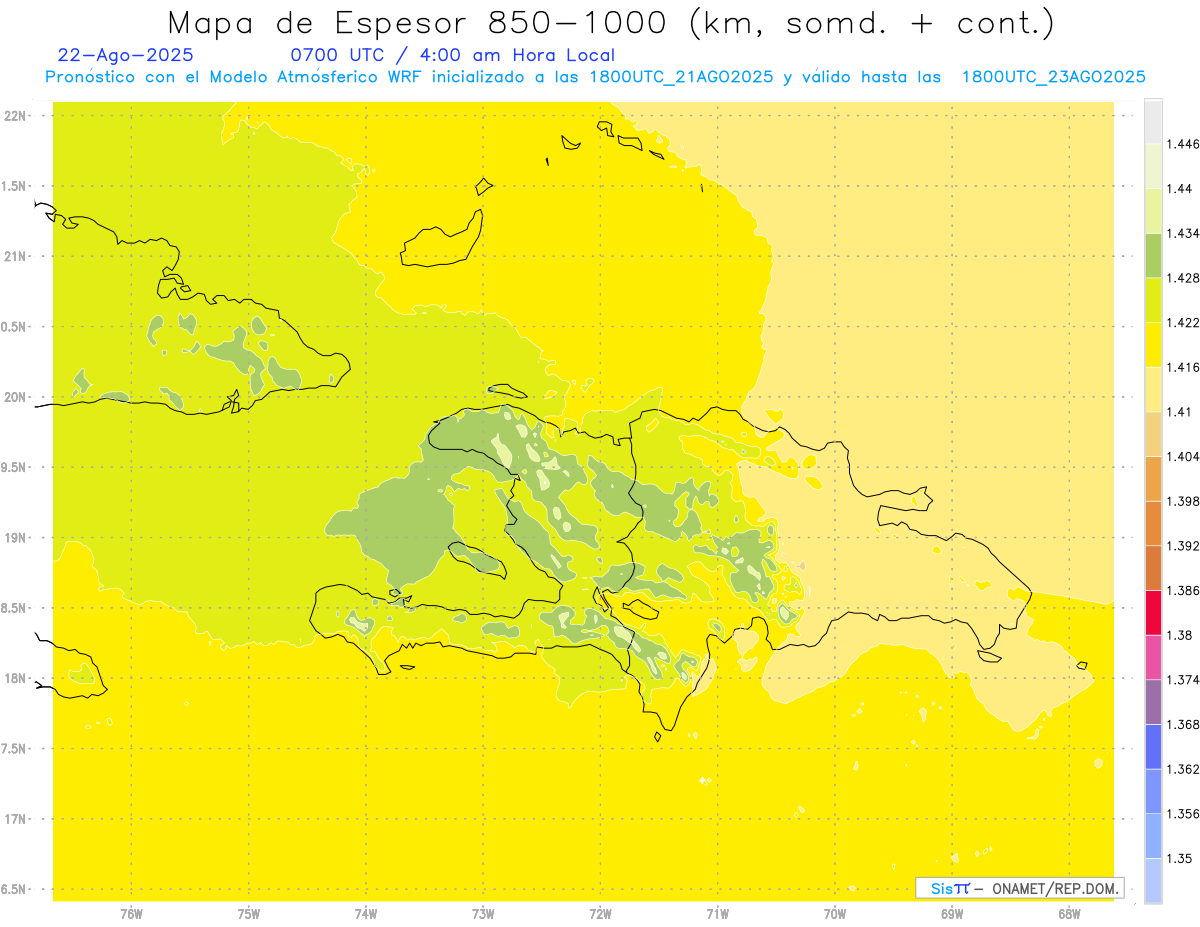Click the '17N' latitude axis label

coord(17,819)
